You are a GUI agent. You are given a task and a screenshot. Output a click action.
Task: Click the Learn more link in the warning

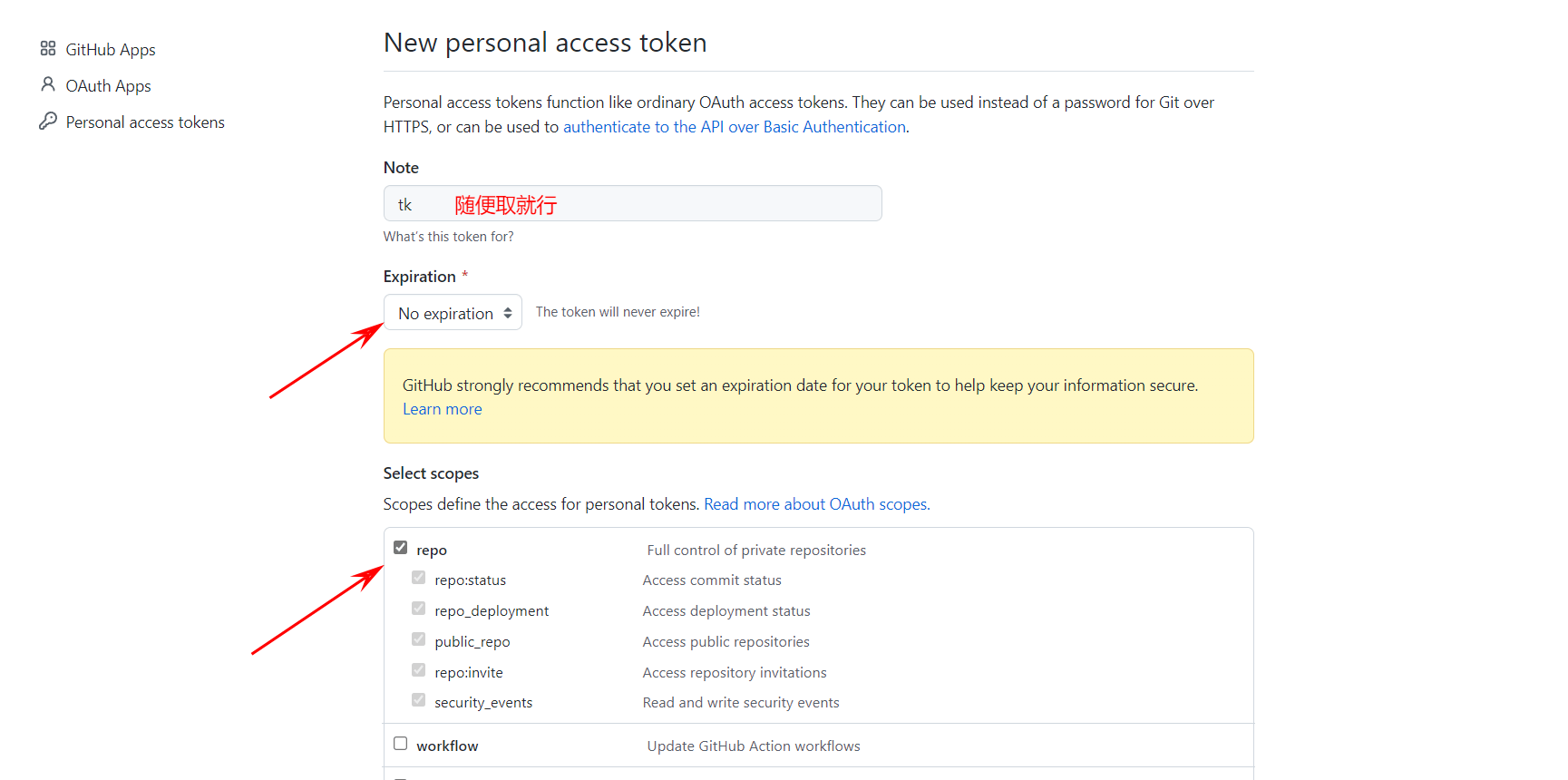tap(442, 408)
